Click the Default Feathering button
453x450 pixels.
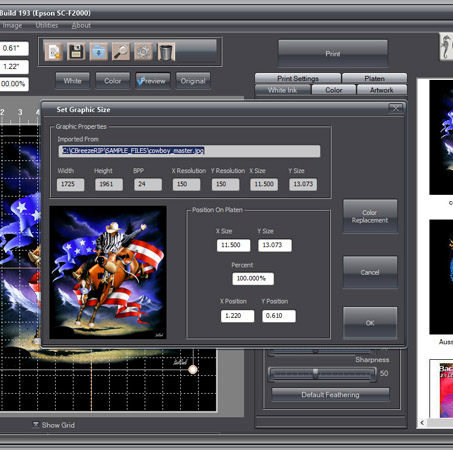[x=330, y=395]
